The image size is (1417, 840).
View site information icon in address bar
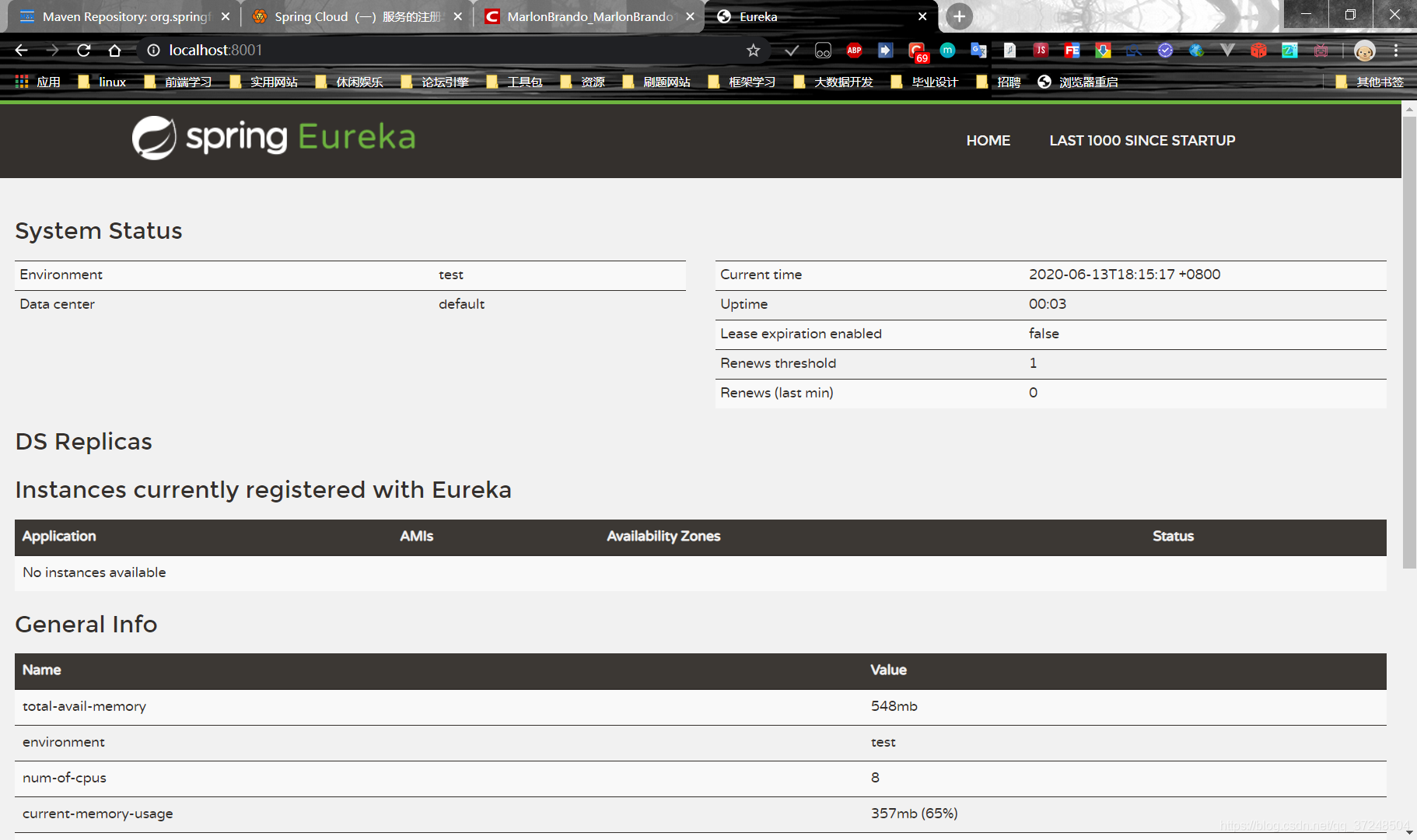(x=153, y=51)
